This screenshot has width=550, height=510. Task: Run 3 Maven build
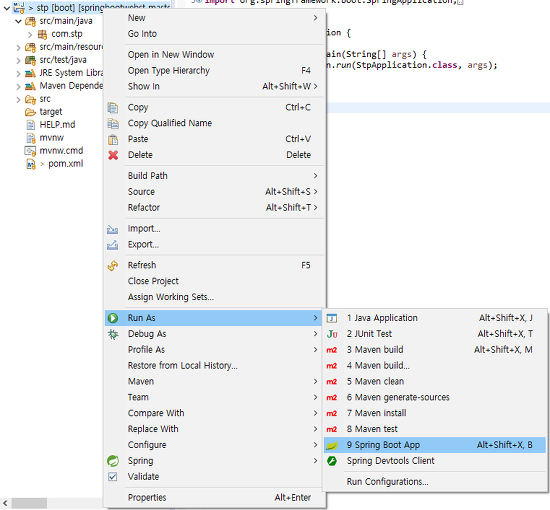pos(435,350)
